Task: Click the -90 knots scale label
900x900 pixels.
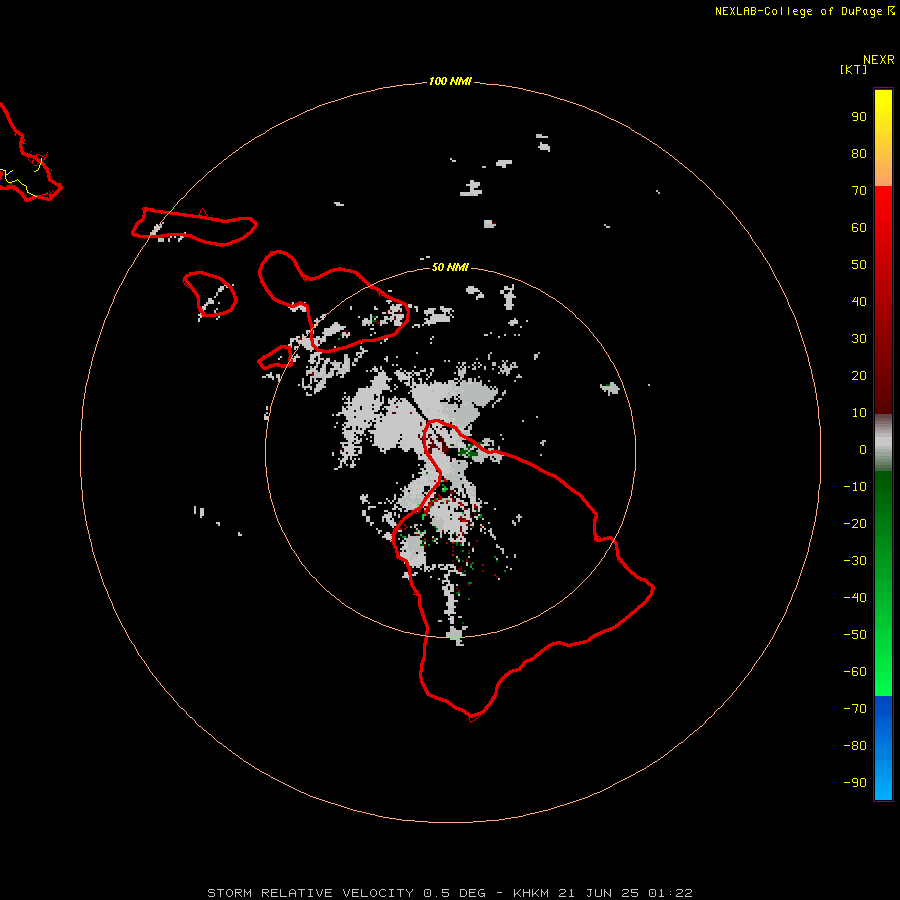Action: [855, 783]
